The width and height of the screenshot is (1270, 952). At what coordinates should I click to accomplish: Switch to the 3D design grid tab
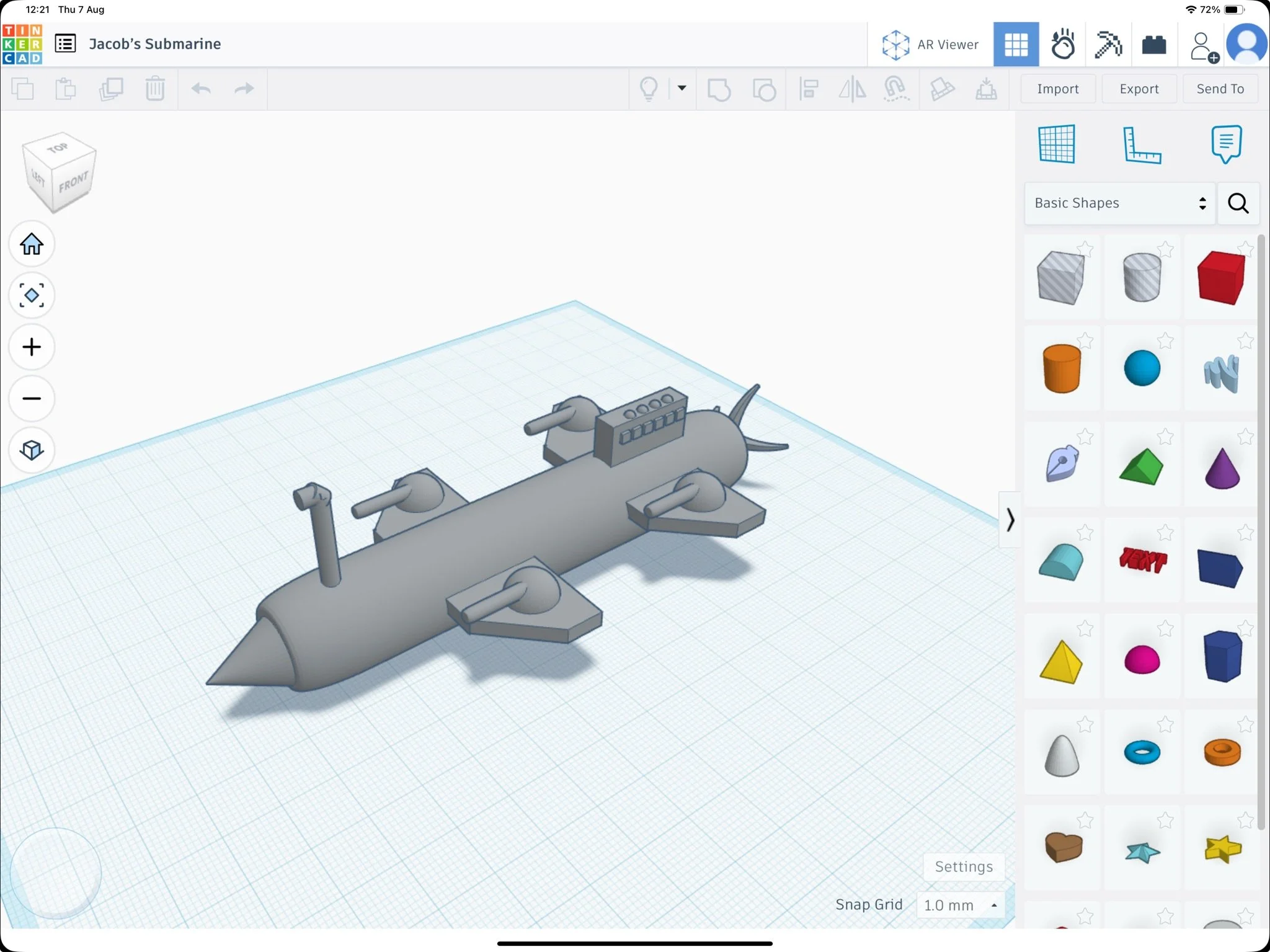click(1016, 45)
